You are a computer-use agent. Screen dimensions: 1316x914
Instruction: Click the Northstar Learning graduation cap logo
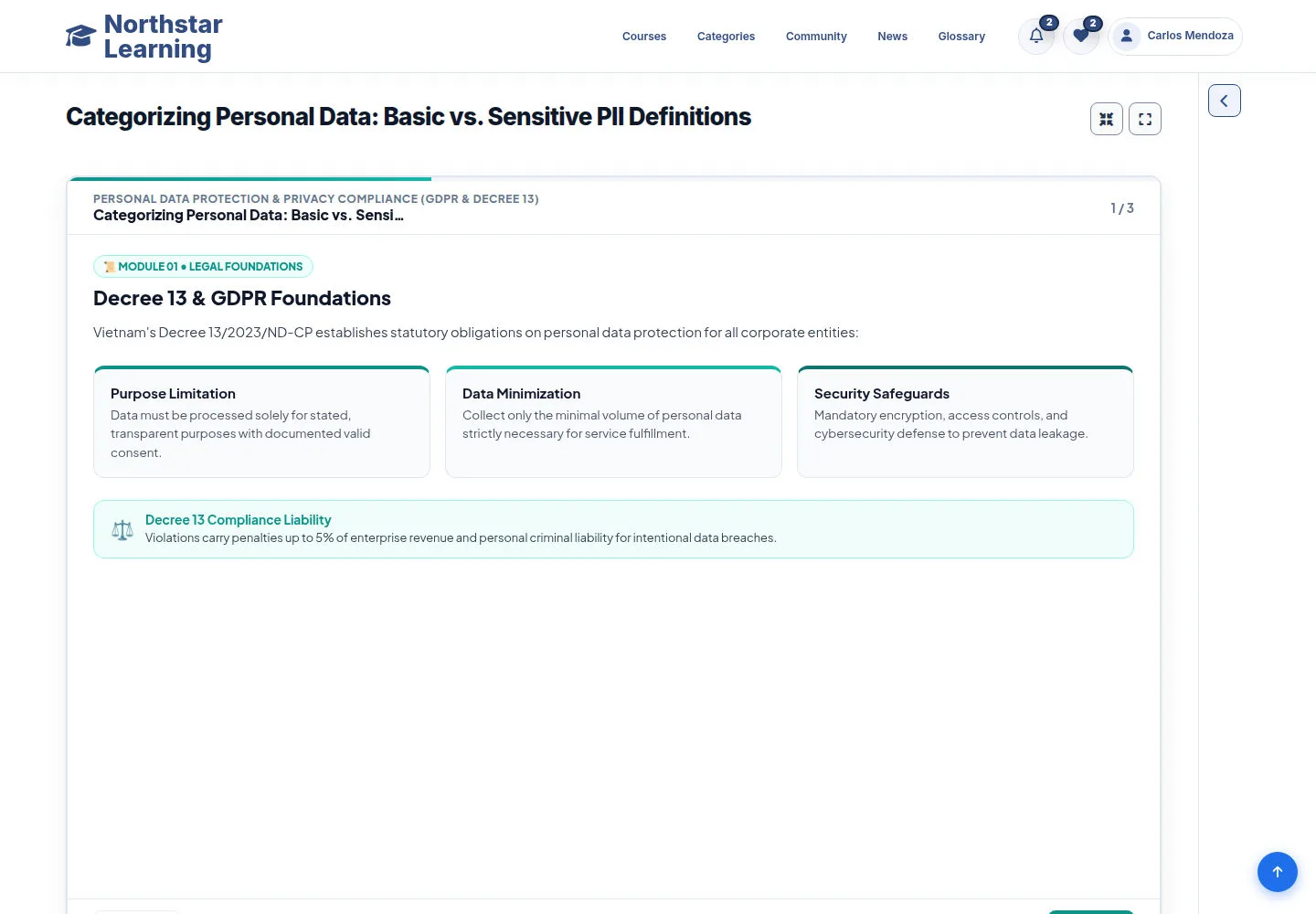[x=81, y=37]
